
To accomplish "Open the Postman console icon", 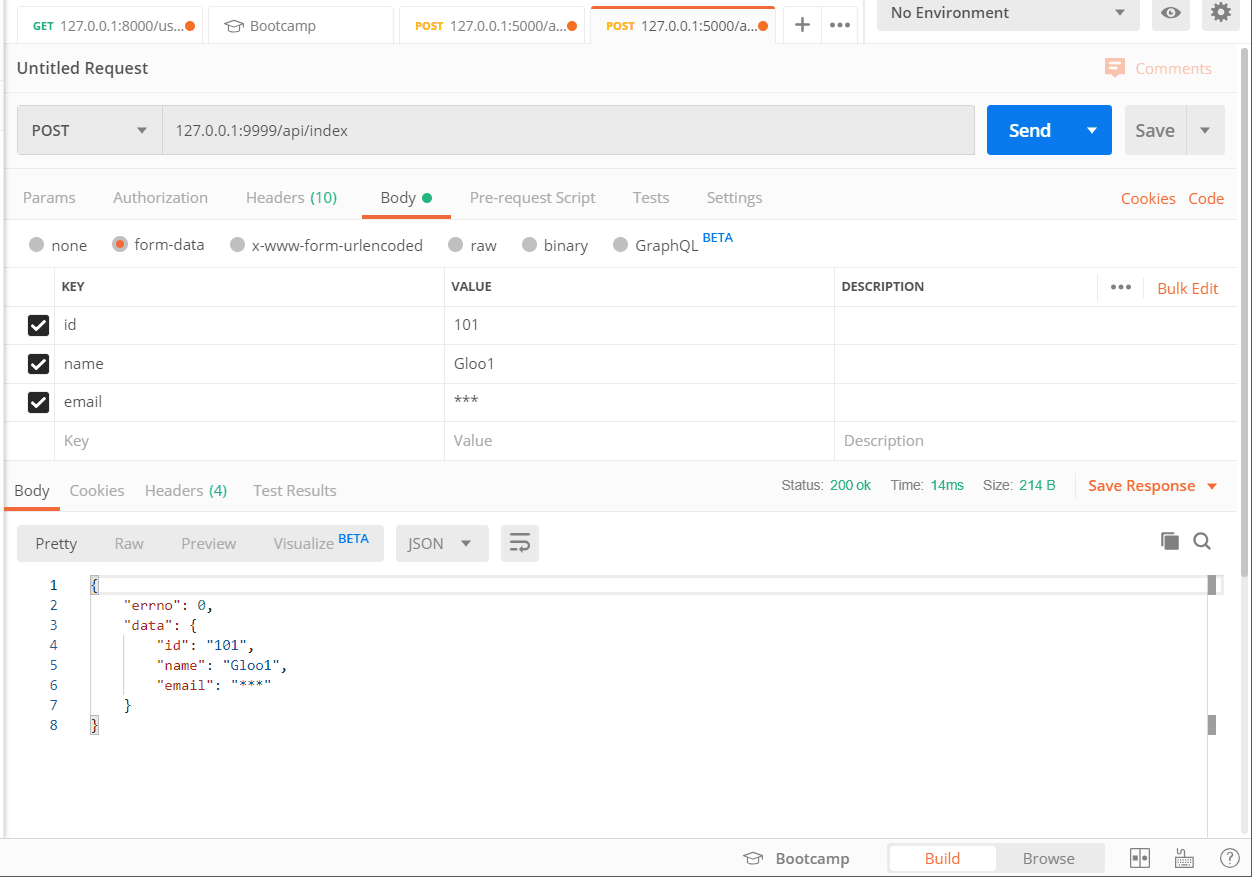I will (1184, 858).
